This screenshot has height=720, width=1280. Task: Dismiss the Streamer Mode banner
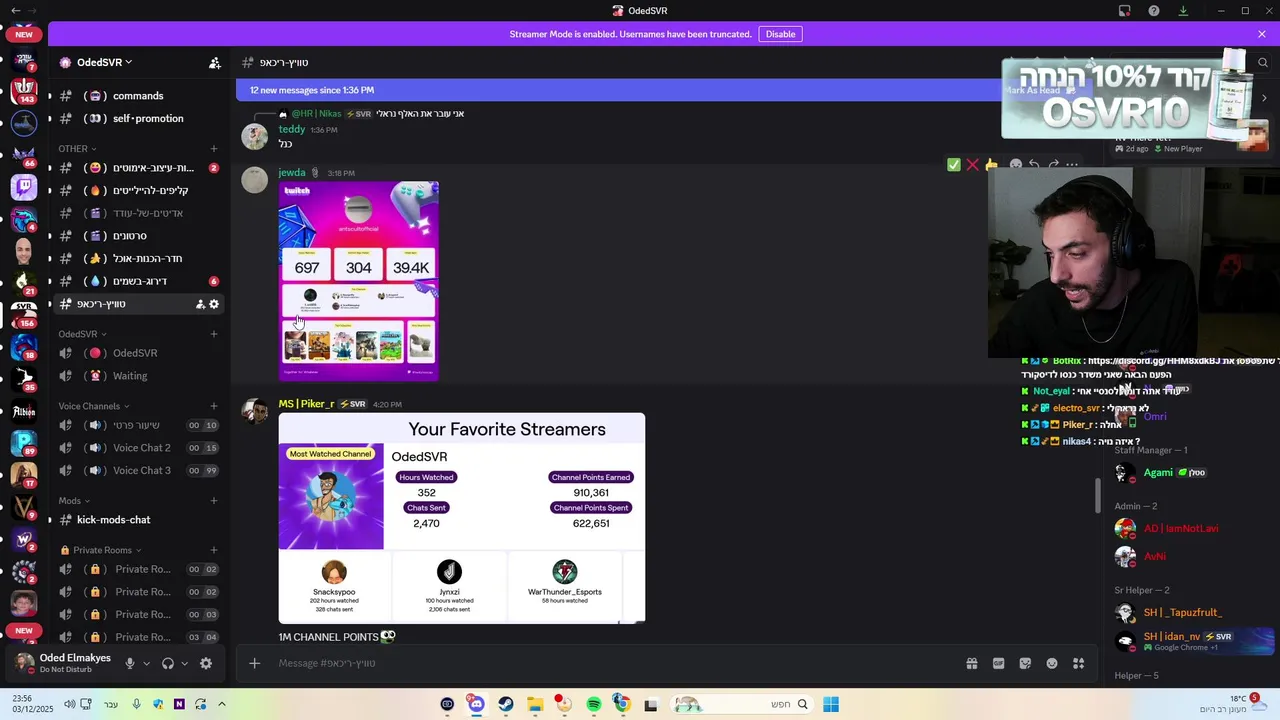coord(1262,34)
